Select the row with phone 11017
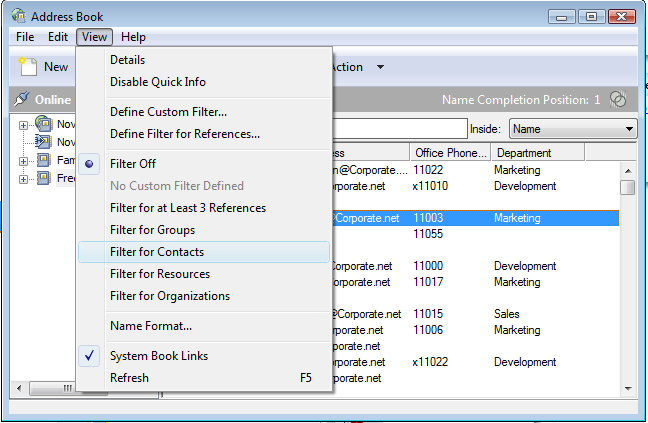 pos(475,282)
